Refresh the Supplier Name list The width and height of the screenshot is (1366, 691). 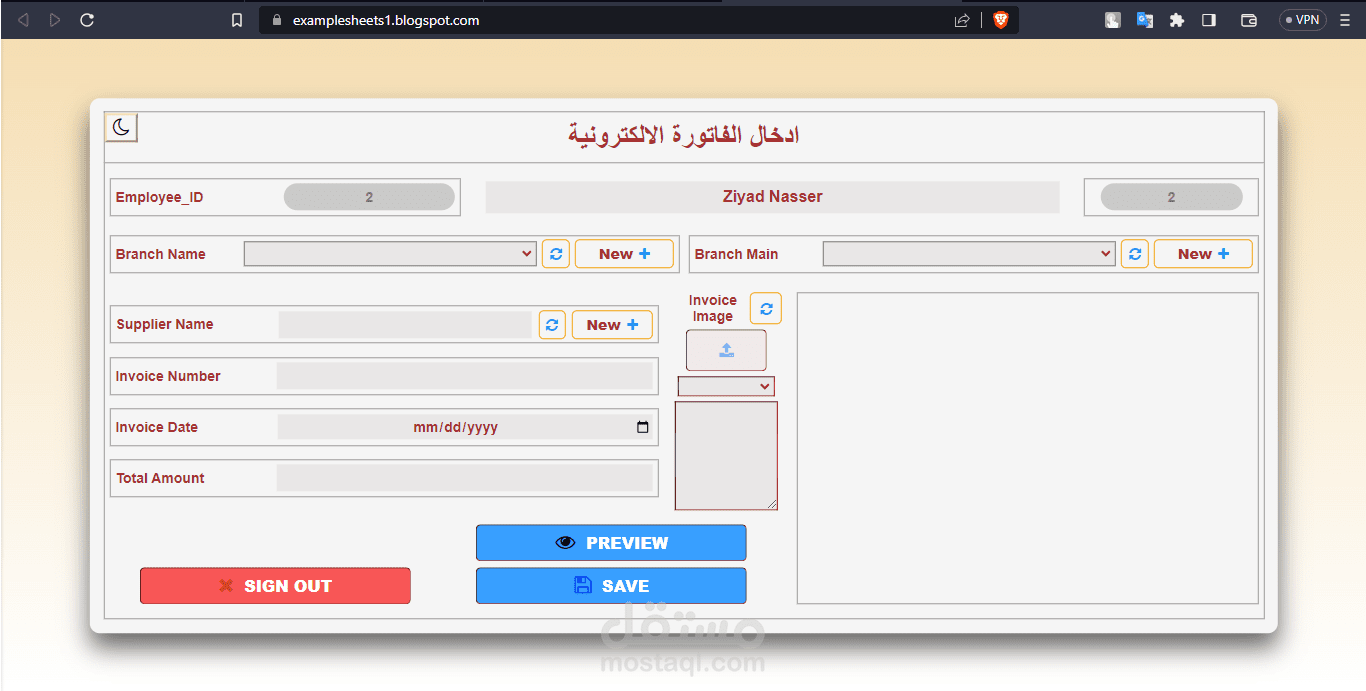[x=551, y=324]
